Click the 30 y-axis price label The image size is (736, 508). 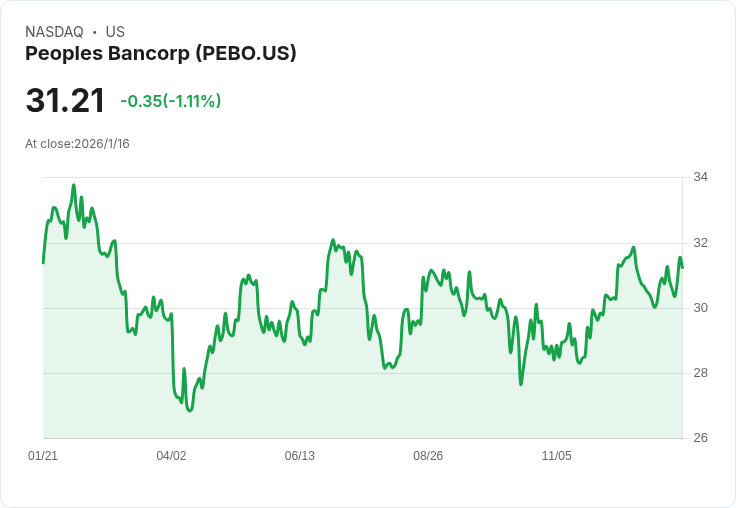coord(700,308)
